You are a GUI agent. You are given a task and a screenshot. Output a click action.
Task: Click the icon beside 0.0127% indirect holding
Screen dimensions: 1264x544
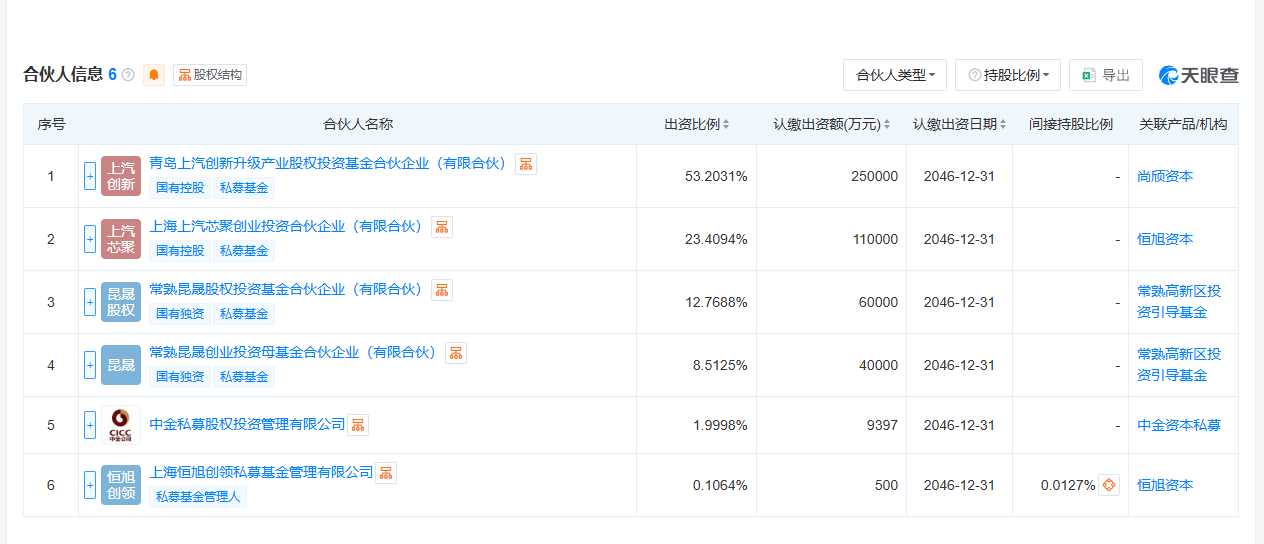1109,485
